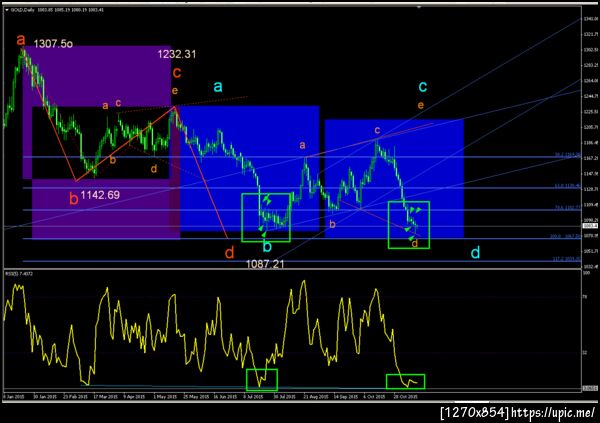Select the left green rectangle on RSI panel
The height and width of the screenshot is (423, 600).
coord(262,380)
